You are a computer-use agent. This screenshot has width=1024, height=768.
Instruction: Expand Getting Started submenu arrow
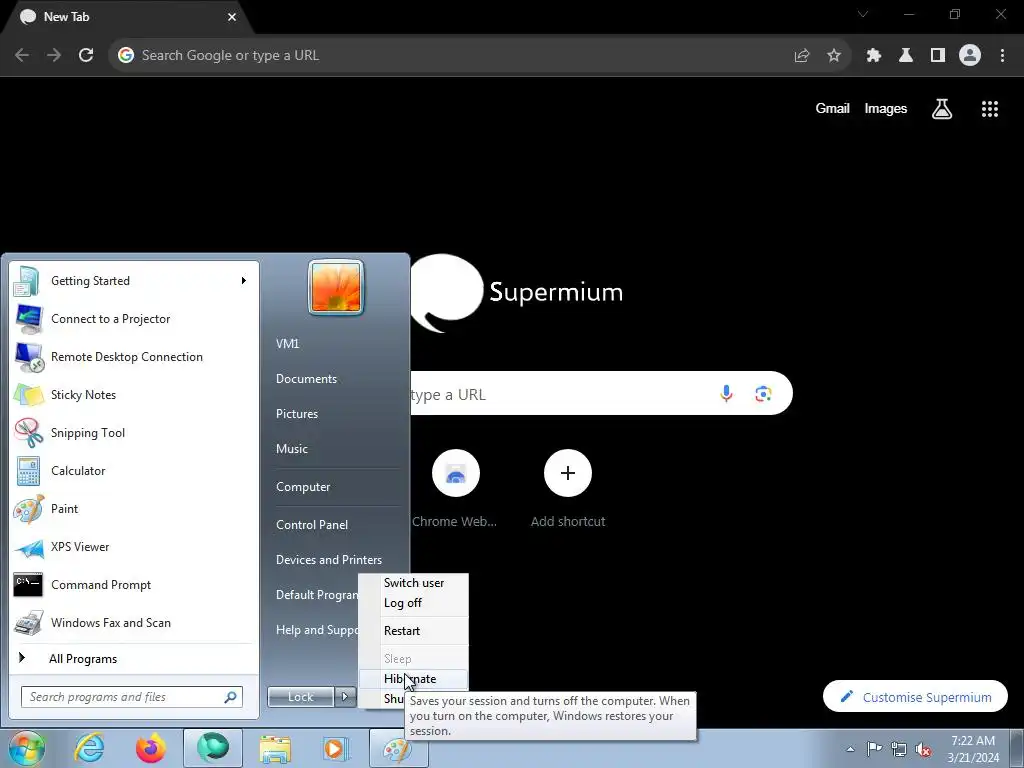coord(244,281)
